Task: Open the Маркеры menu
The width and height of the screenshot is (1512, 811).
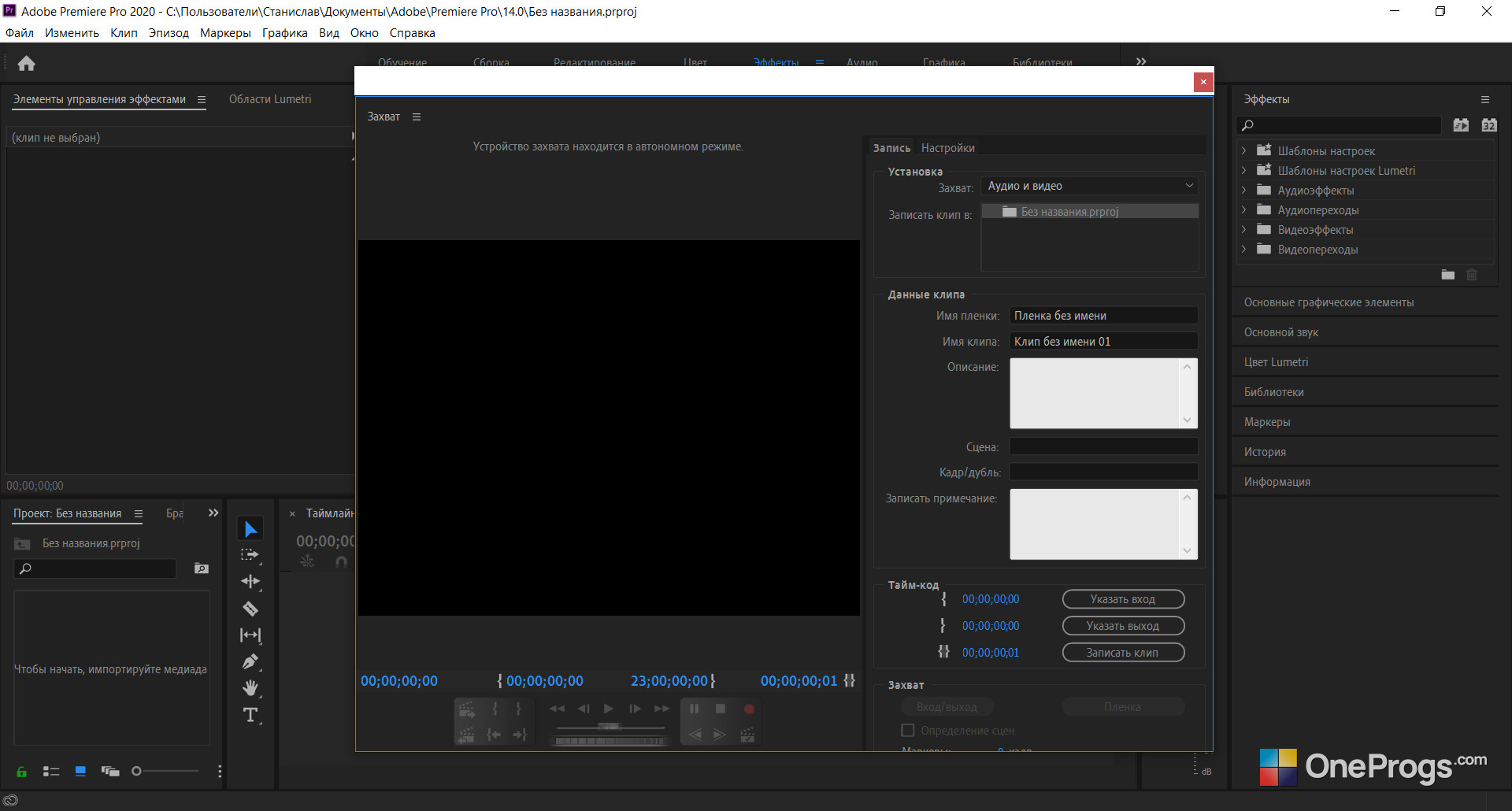Action: pyautogui.click(x=225, y=33)
